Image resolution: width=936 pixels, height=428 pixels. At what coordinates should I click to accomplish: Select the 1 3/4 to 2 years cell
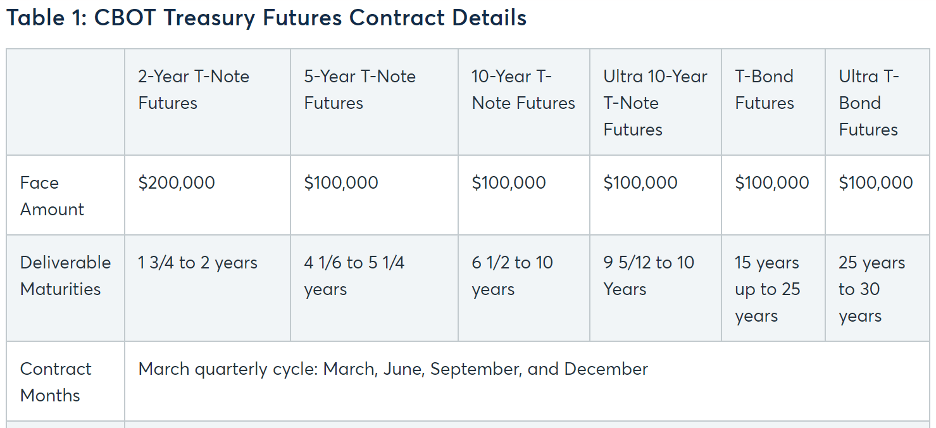208,288
